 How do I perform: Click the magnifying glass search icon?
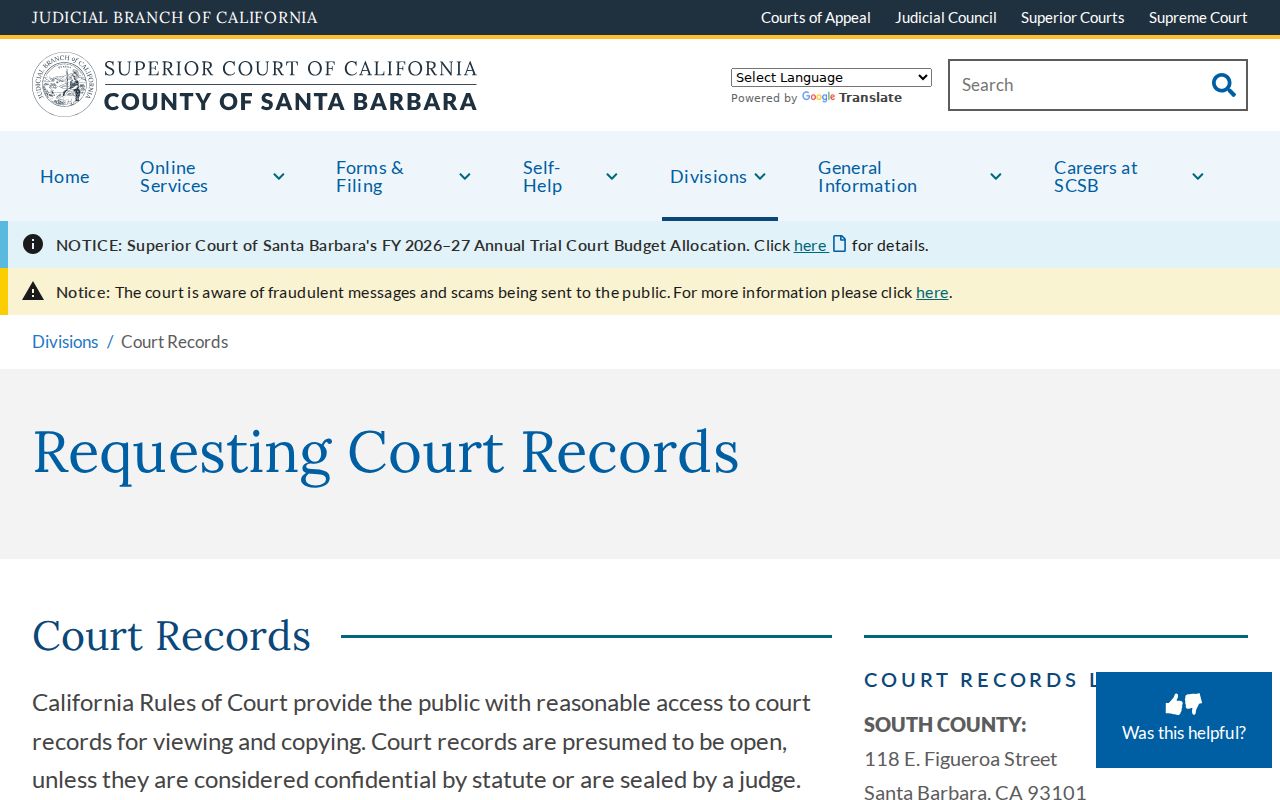(1223, 85)
